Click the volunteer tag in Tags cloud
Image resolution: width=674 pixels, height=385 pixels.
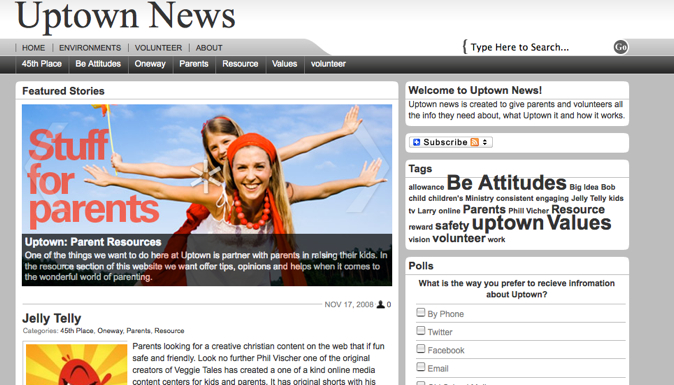[x=459, y=238]
